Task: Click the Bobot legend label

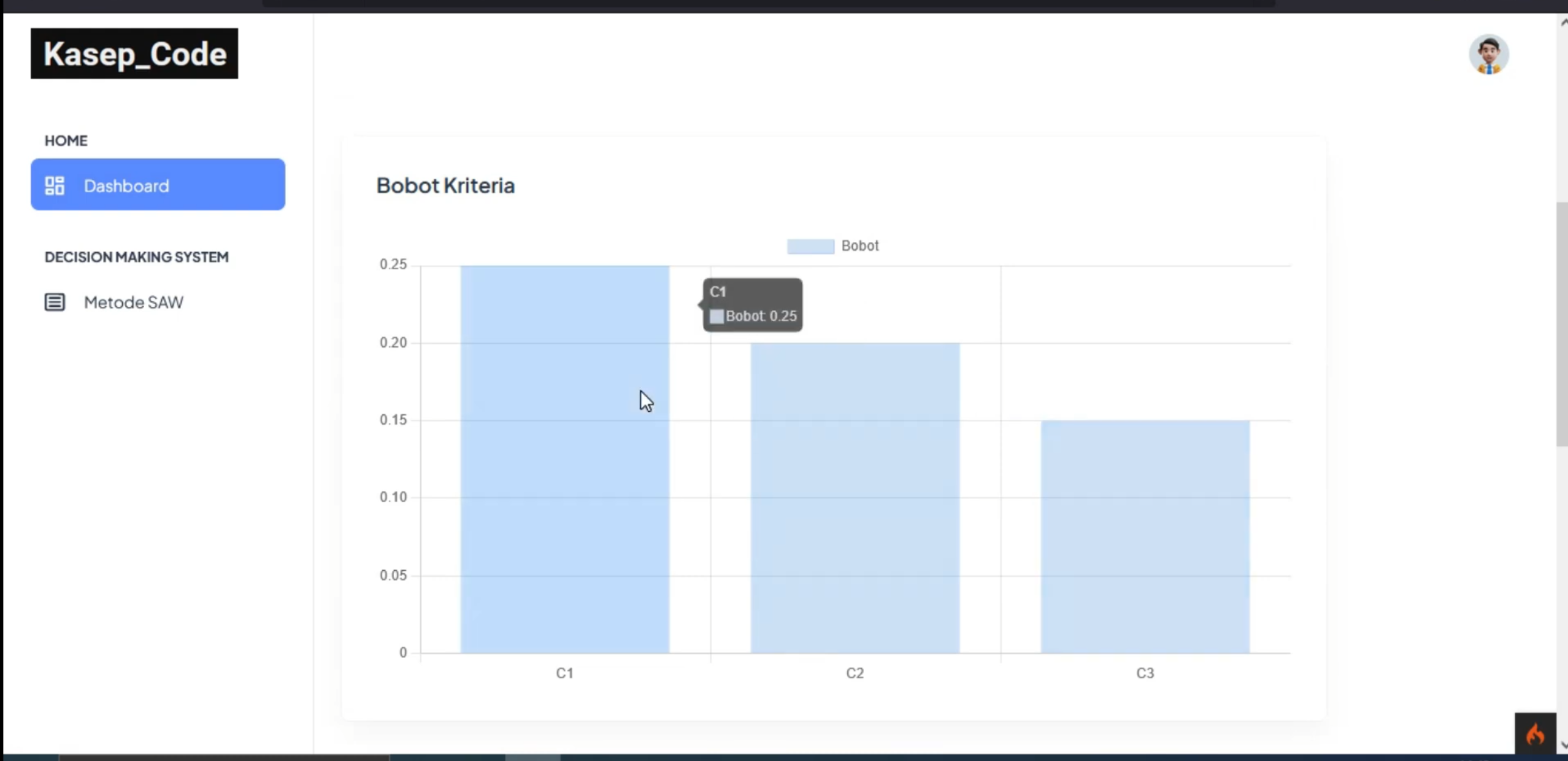Action: click(860, 246)
